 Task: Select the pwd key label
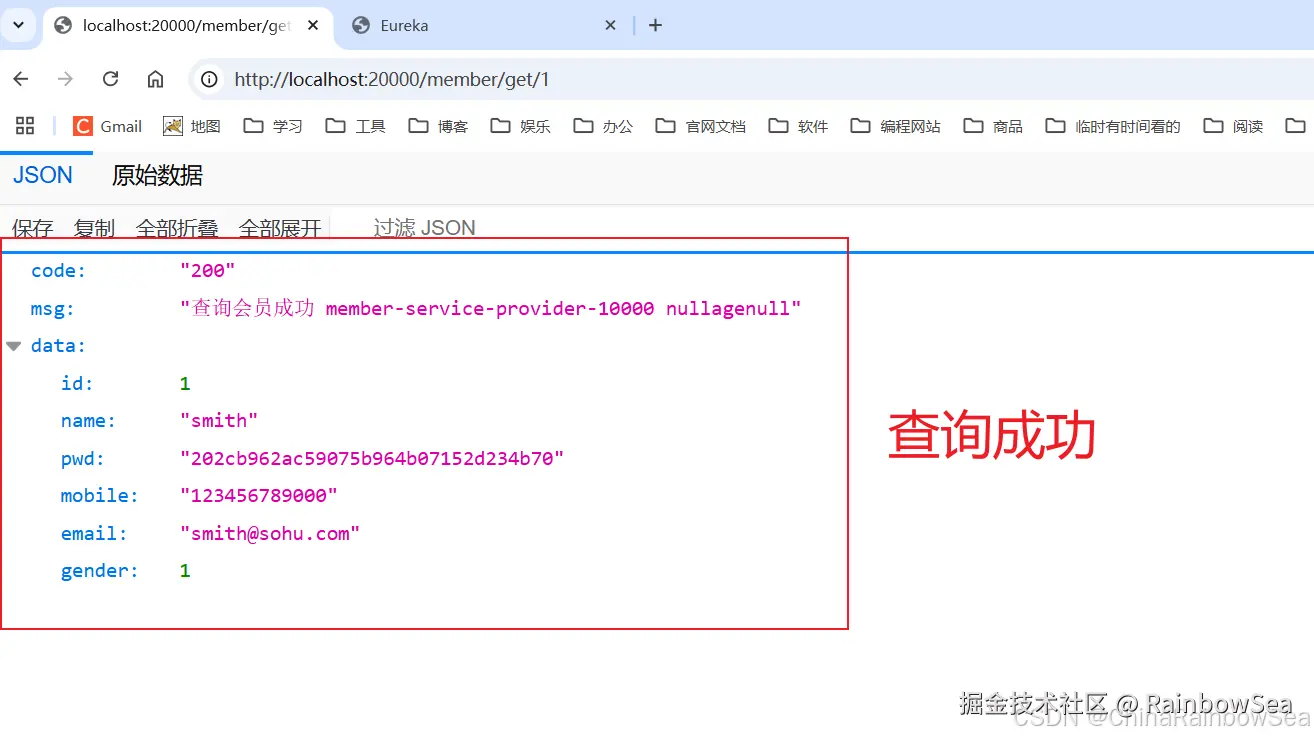pos(83,459)
